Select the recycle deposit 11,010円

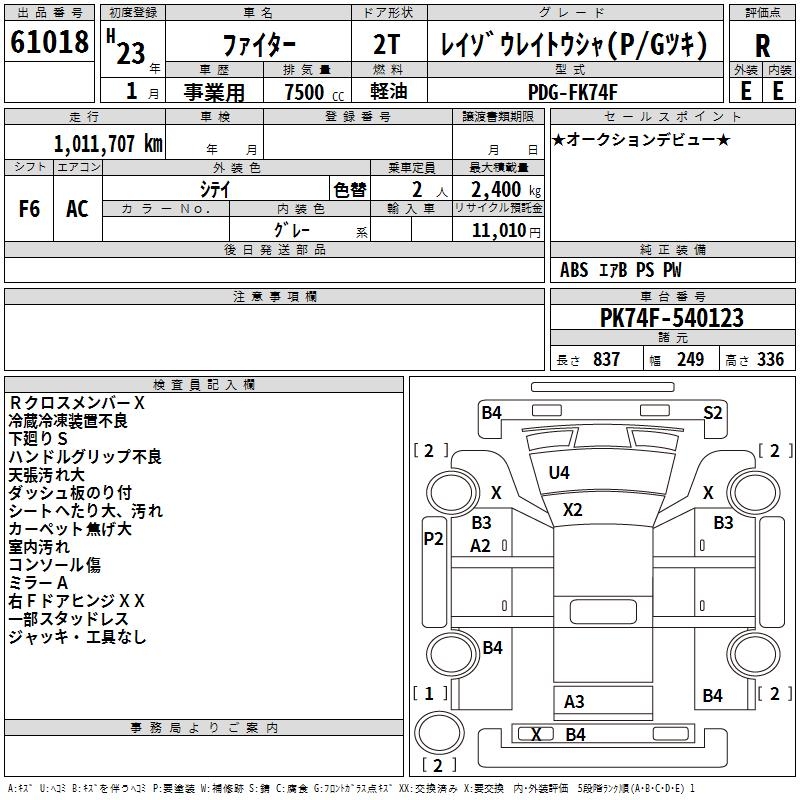point(506,231)
